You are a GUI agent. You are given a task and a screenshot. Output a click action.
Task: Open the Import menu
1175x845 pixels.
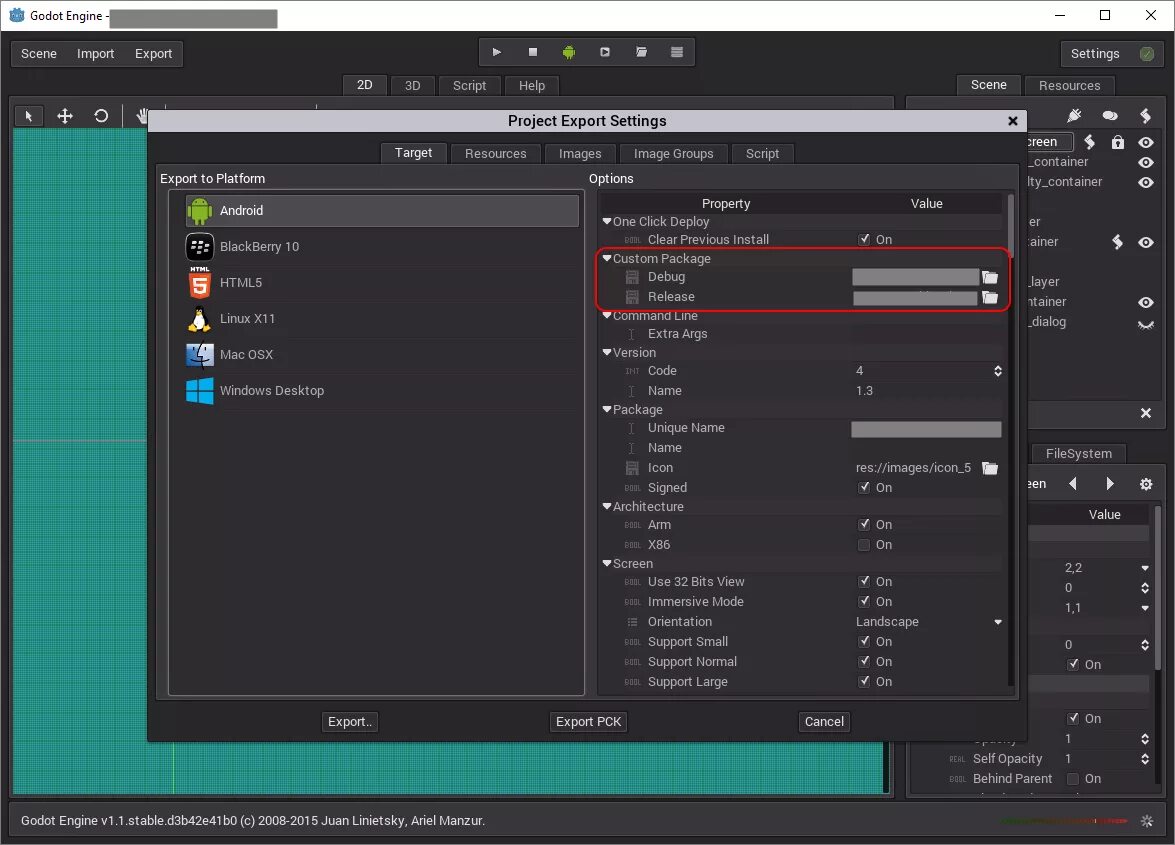click(95, 54)
